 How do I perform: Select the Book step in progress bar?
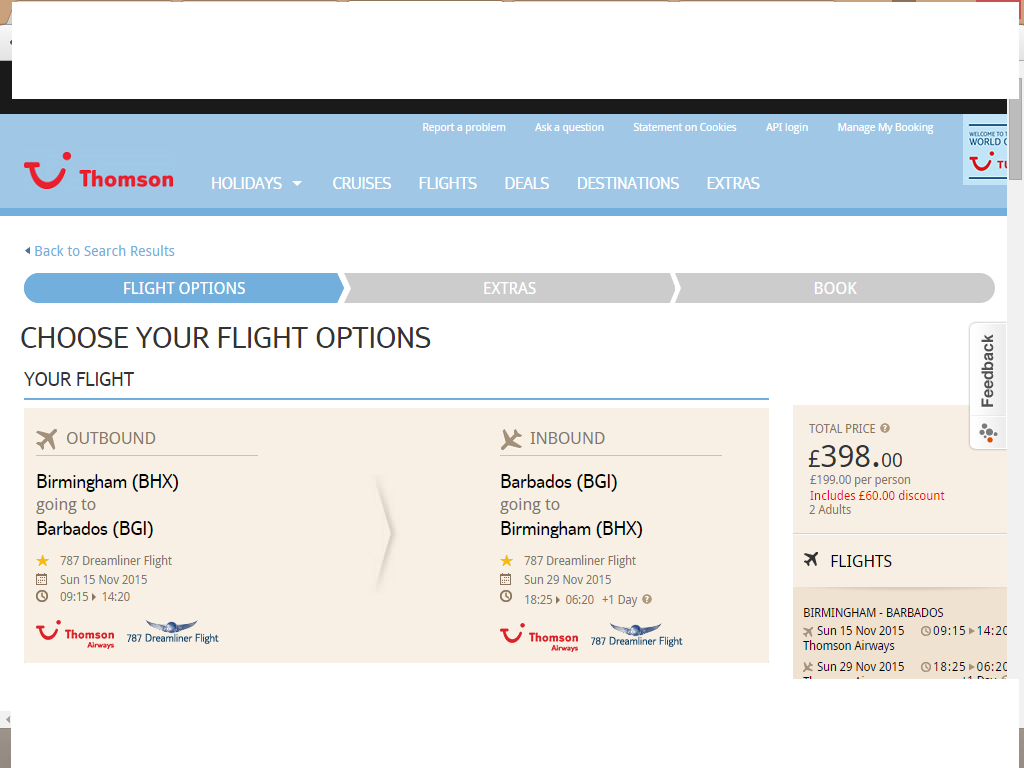pyautogui.click(x=835, y=288)
